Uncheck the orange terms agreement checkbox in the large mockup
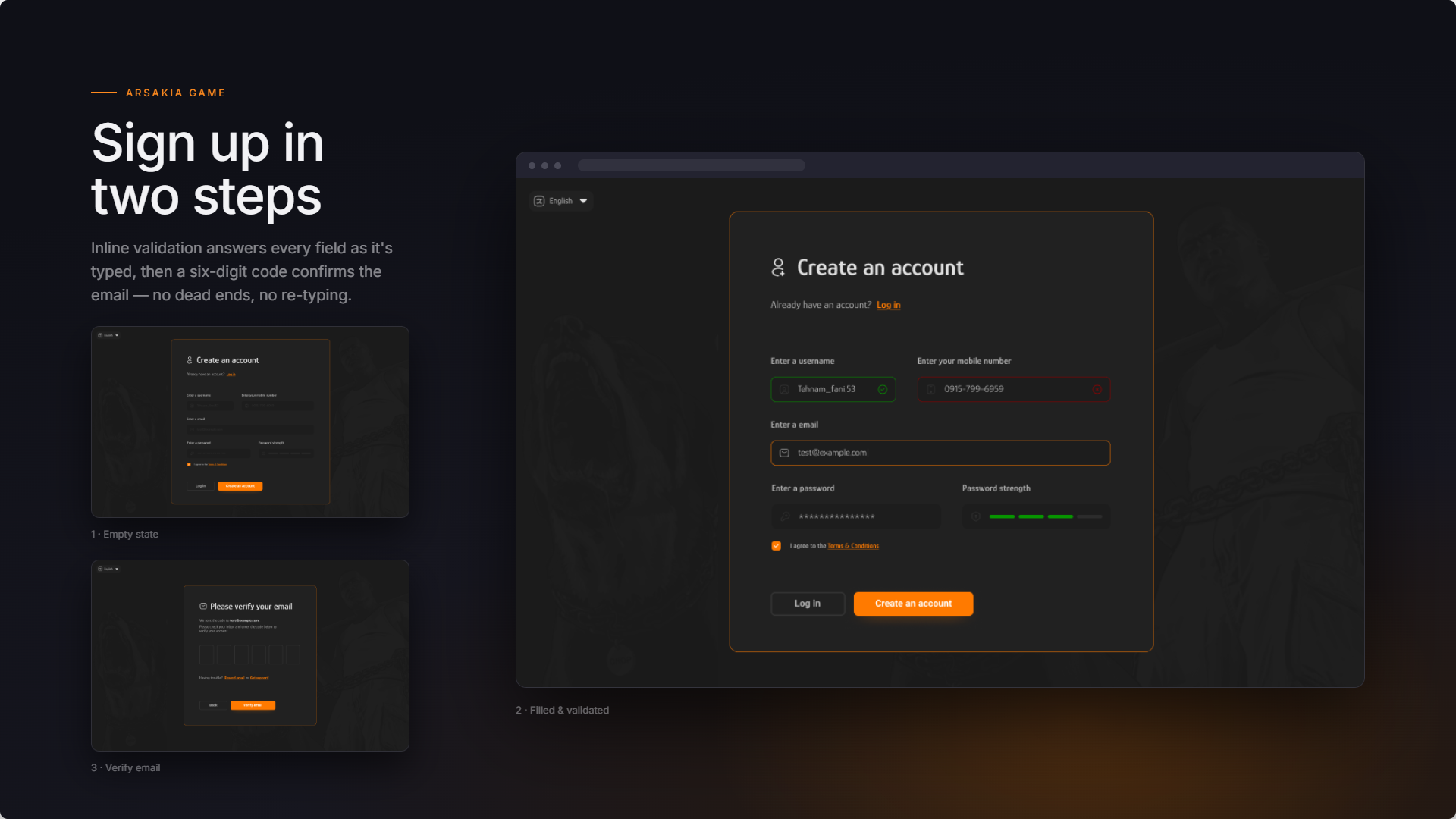The height and width of the screenshot is (819, 1456). pyautogui.click(x=776, y=546)
